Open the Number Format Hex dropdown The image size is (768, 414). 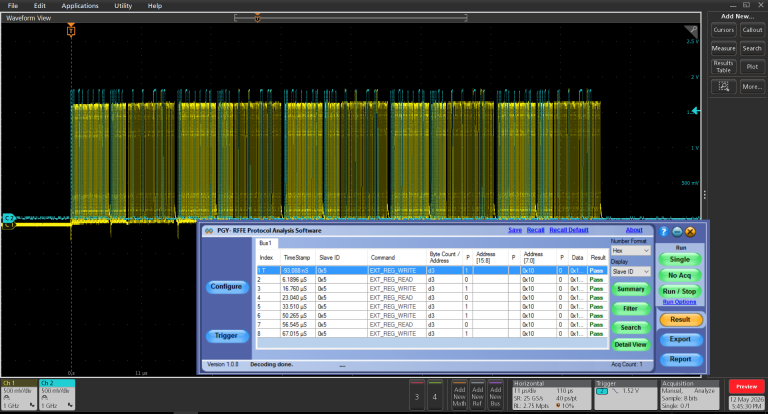point(630,250)
